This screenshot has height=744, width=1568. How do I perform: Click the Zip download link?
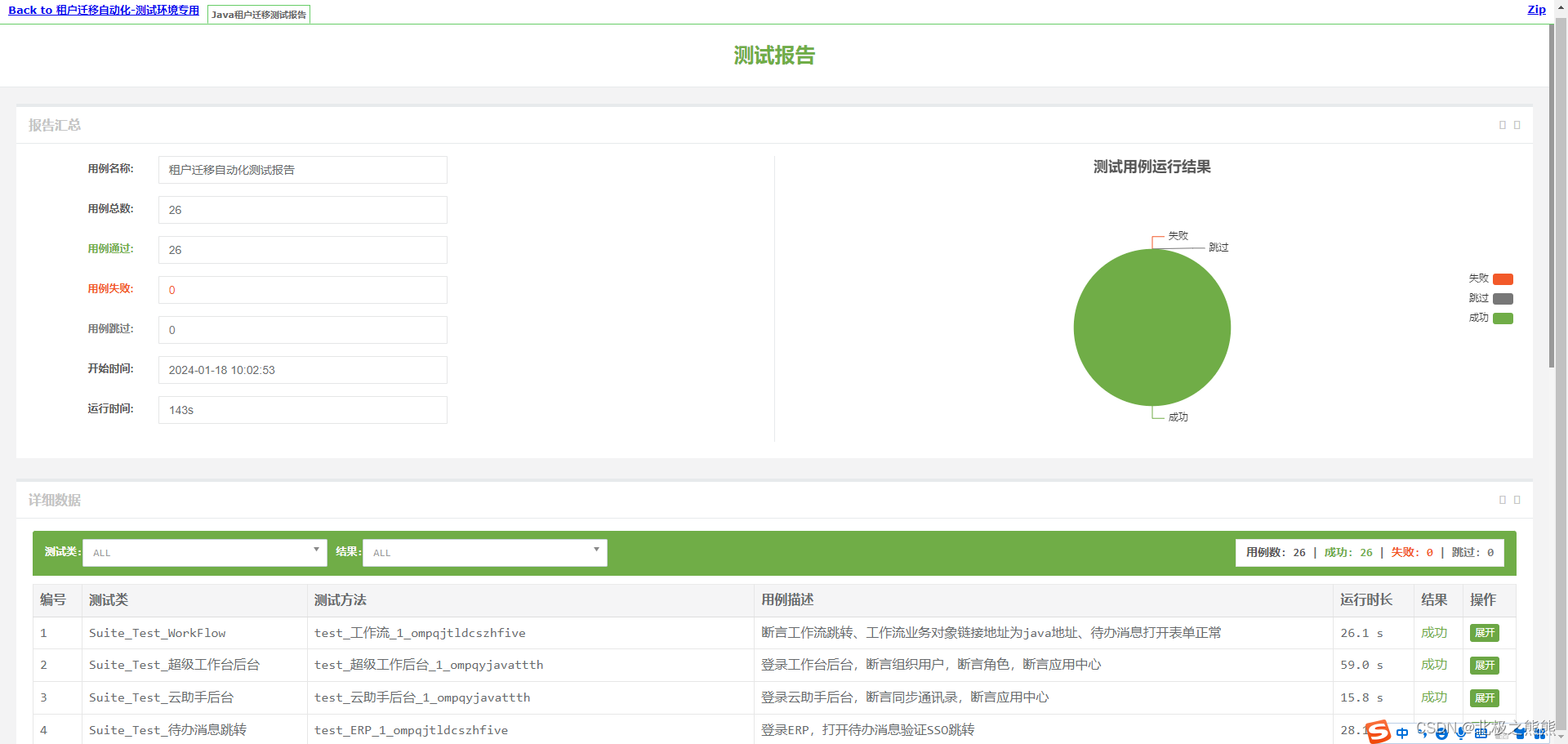coord(1537,10)
